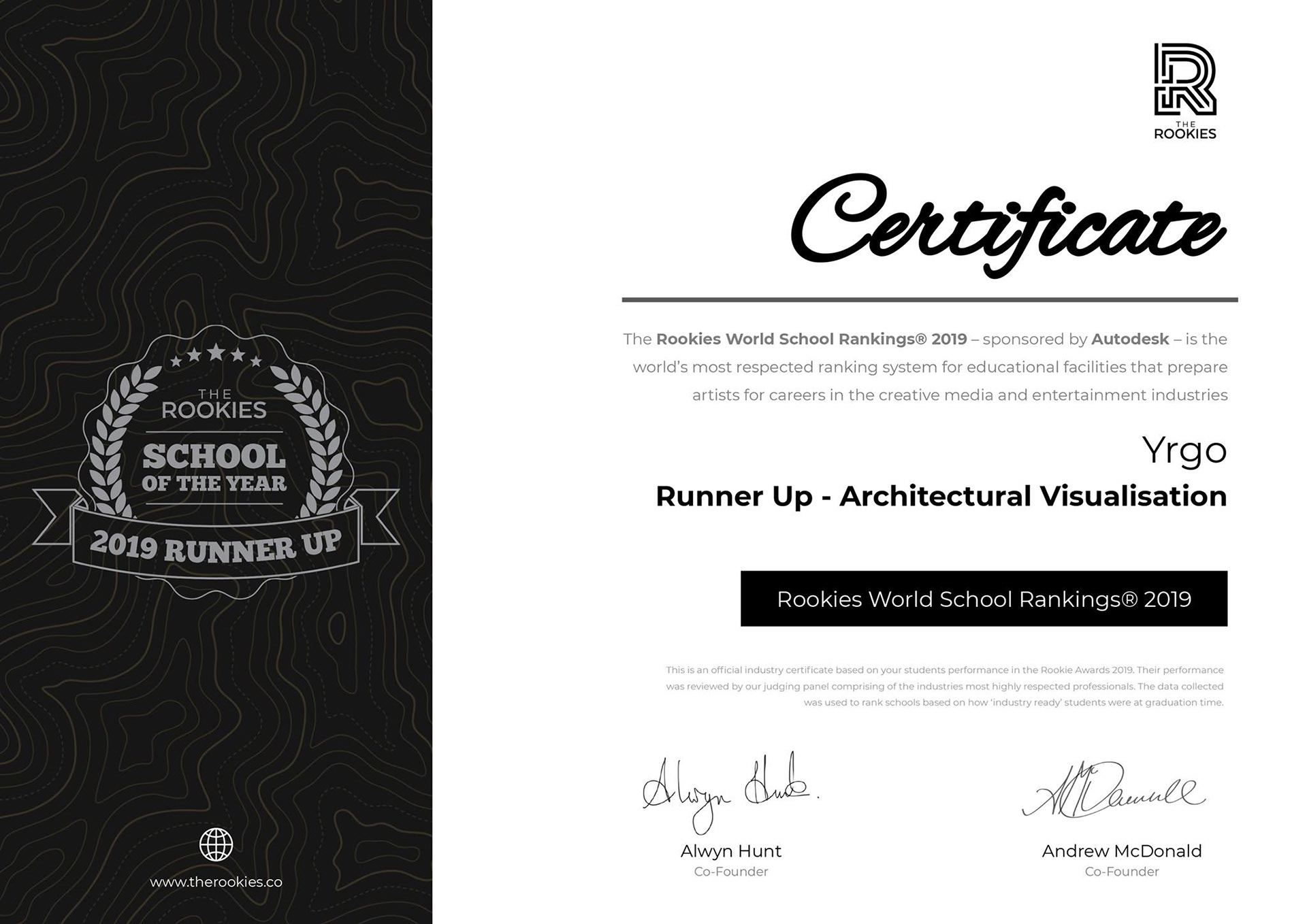1307x924 pixels.
Task: Click the 2019 Runner Up ribbon banner
Action: tap(216, 546)
